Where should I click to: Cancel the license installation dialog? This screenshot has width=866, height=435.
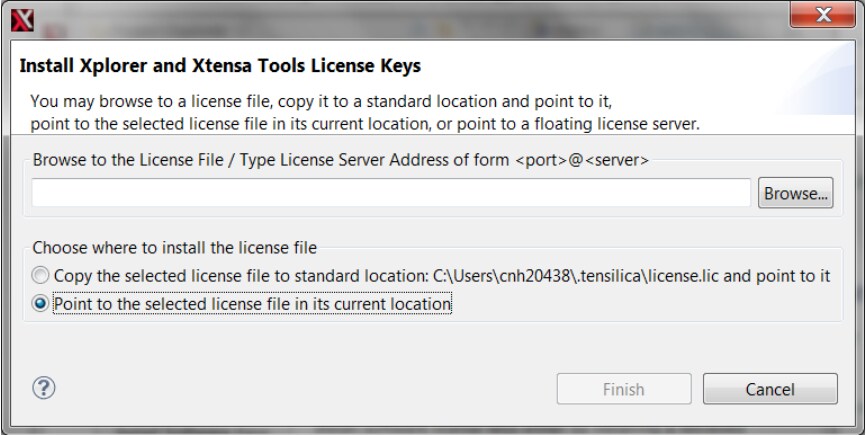769,389
